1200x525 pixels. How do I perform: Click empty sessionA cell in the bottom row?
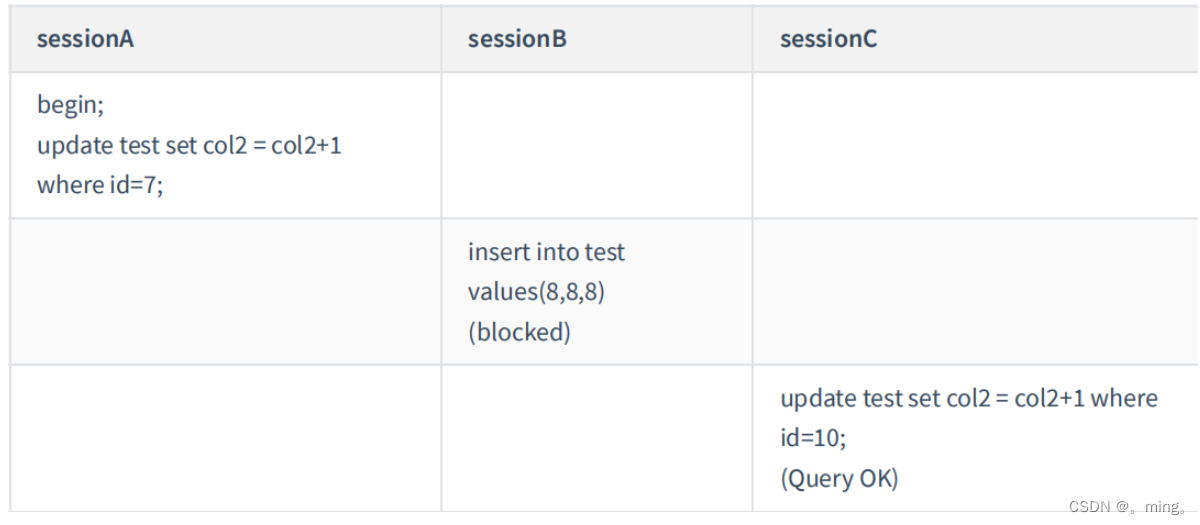(225, 438)
